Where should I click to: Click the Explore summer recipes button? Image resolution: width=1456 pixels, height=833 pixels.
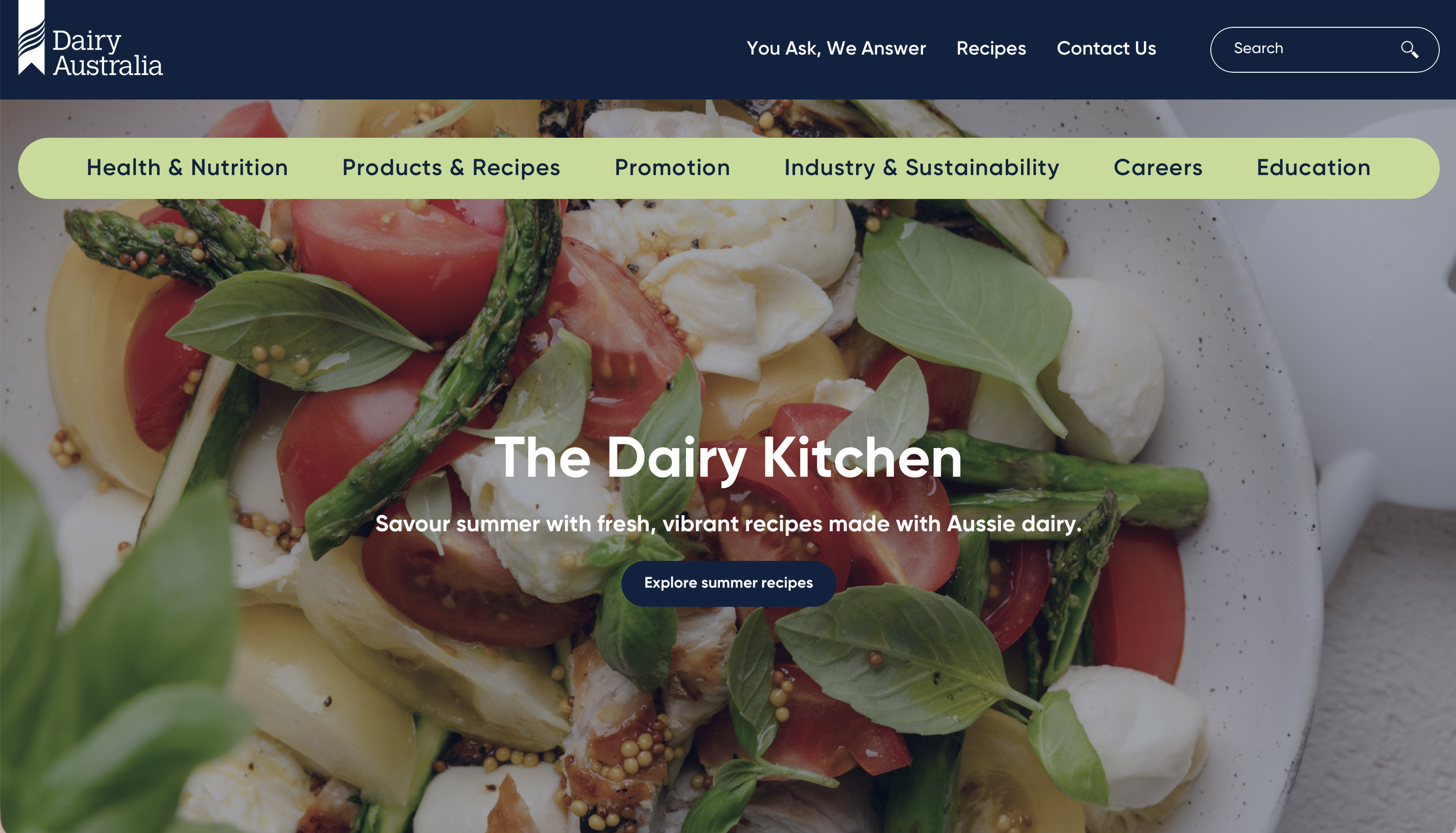point(728,583)
